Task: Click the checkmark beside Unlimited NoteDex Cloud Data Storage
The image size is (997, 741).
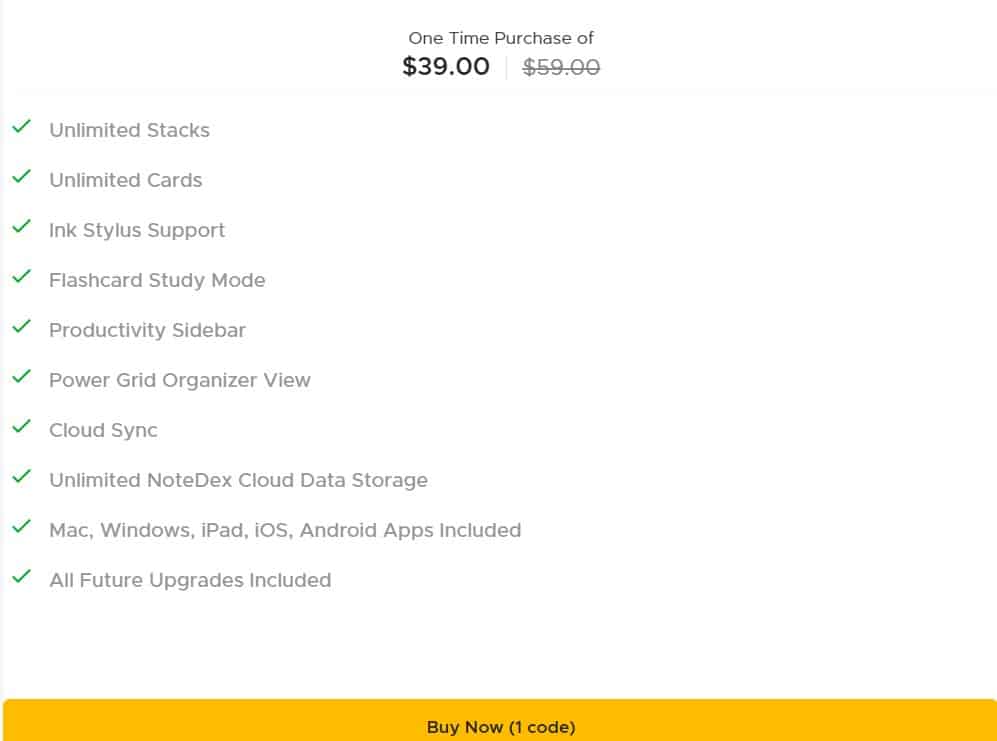Action: (x=20, y=478)
